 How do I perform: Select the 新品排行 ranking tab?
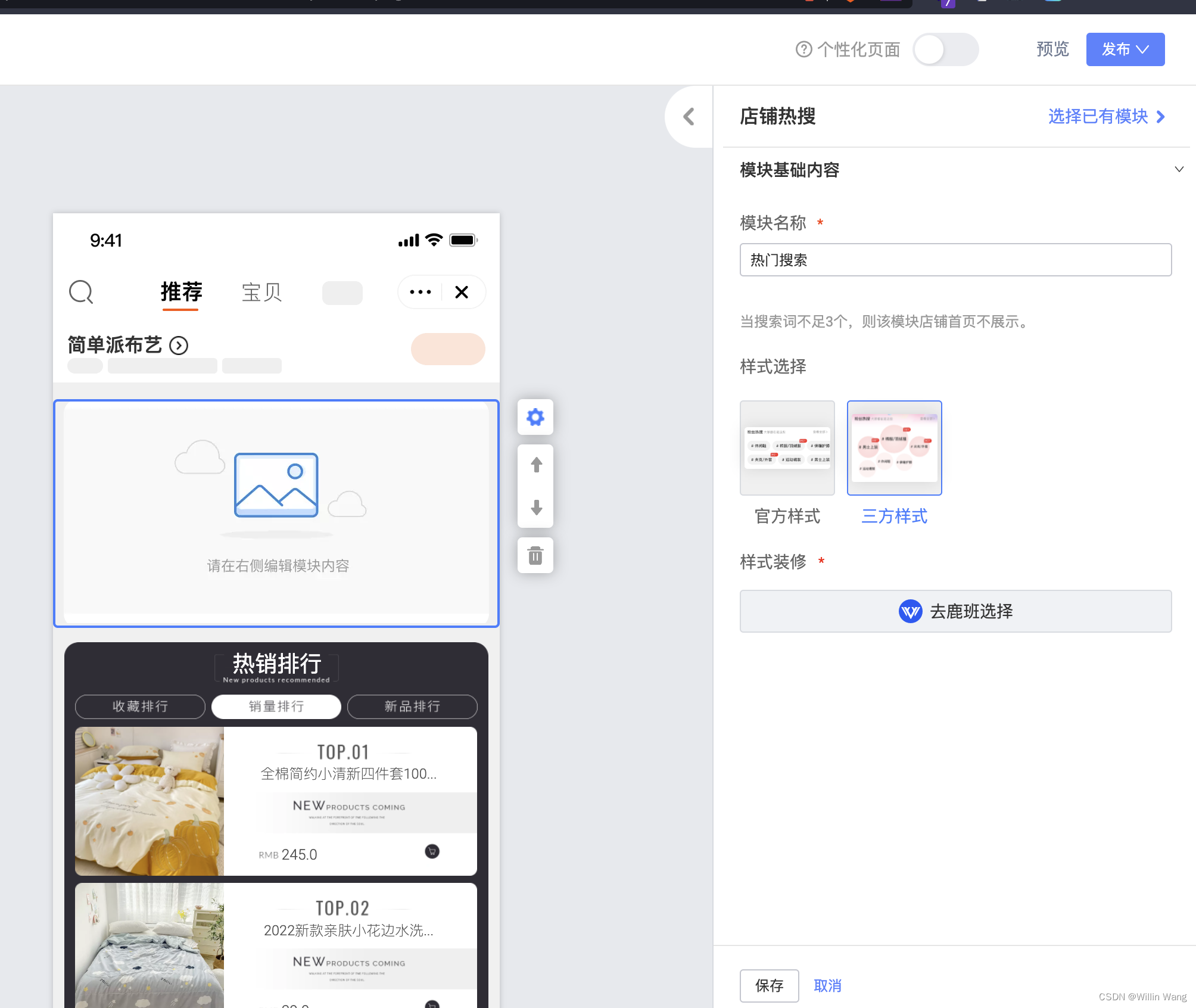click(412, 707)
